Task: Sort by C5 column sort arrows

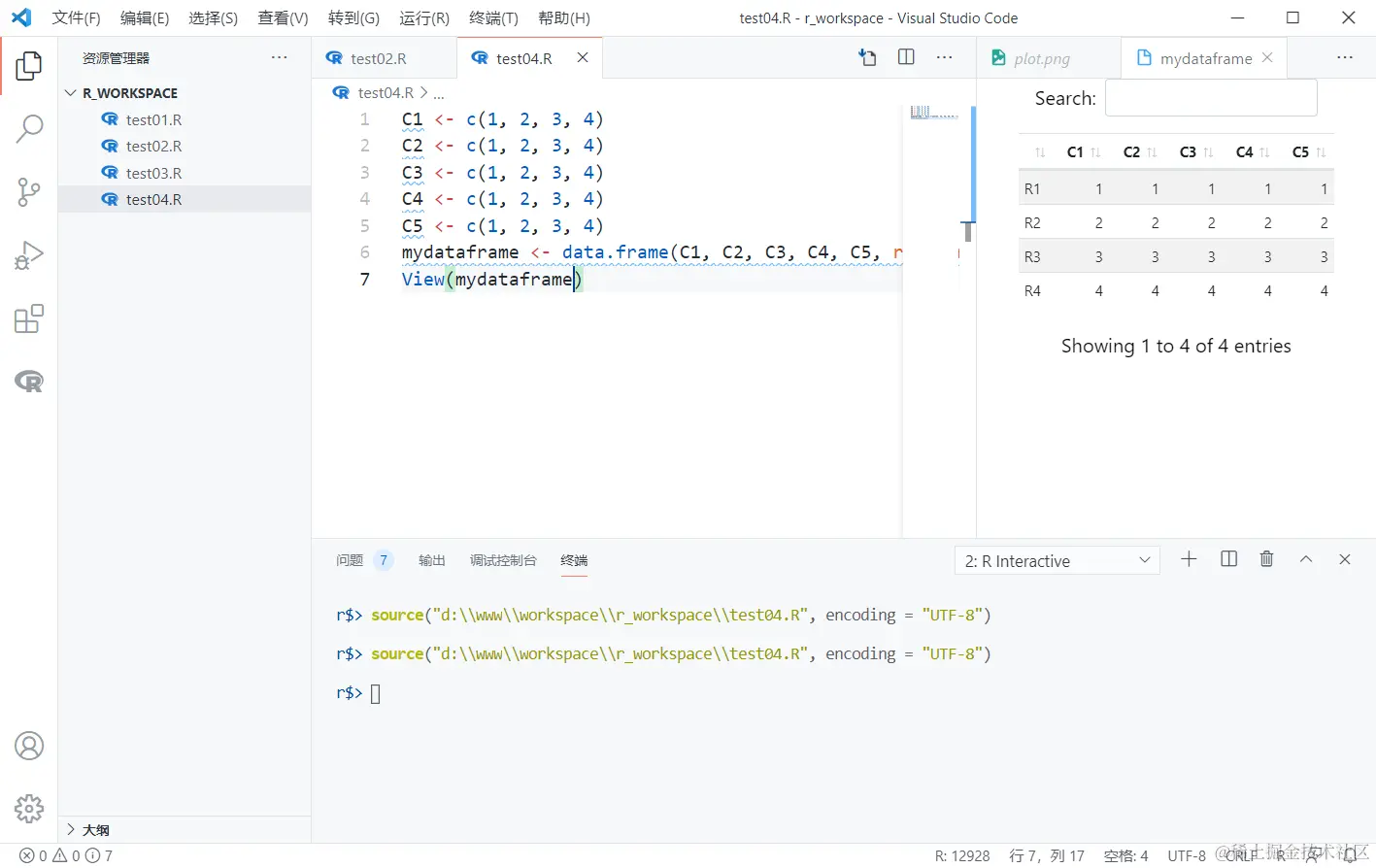Action: click(1322, 152)
